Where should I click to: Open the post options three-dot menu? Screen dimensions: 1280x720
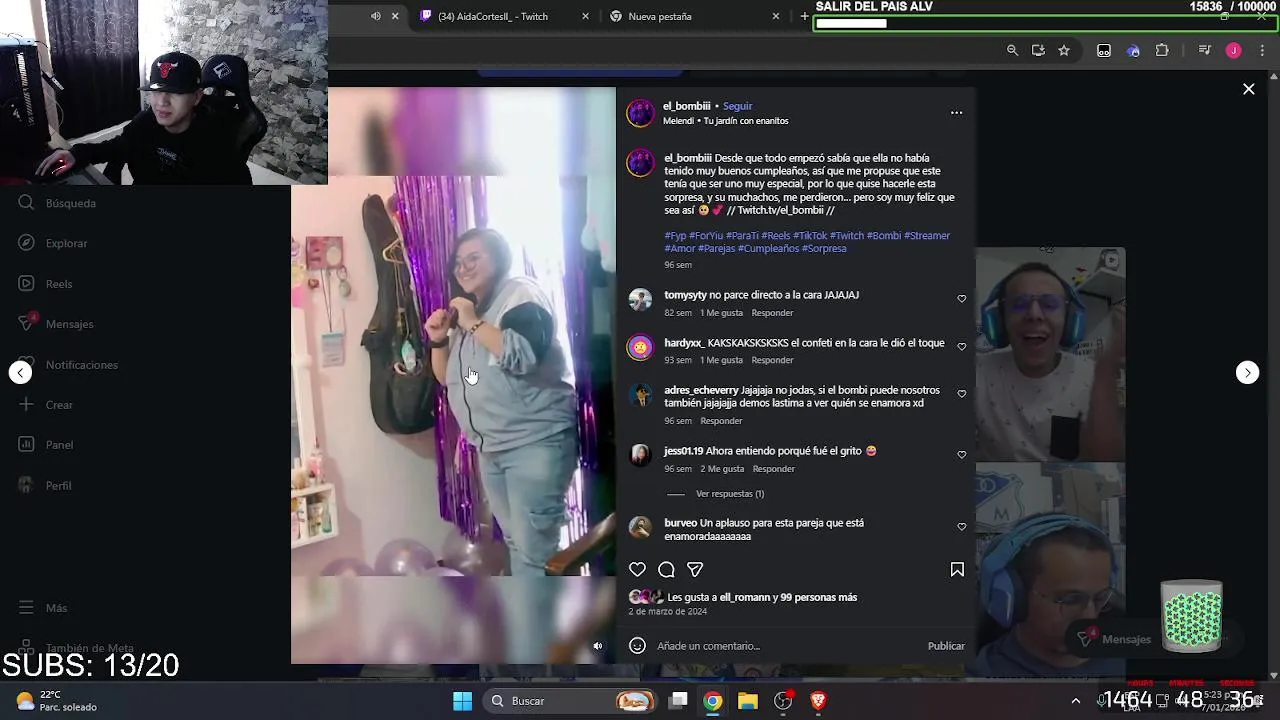click(956, 113)
